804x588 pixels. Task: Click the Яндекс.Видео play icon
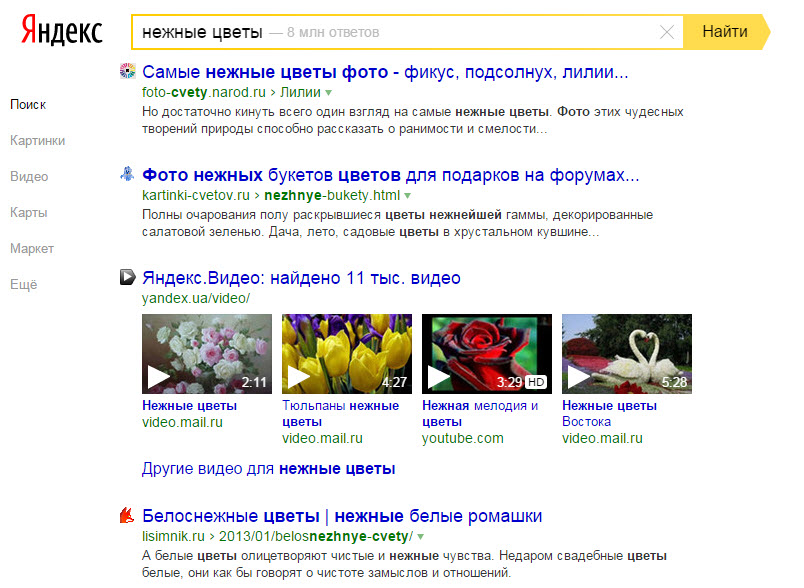(128, 277)
